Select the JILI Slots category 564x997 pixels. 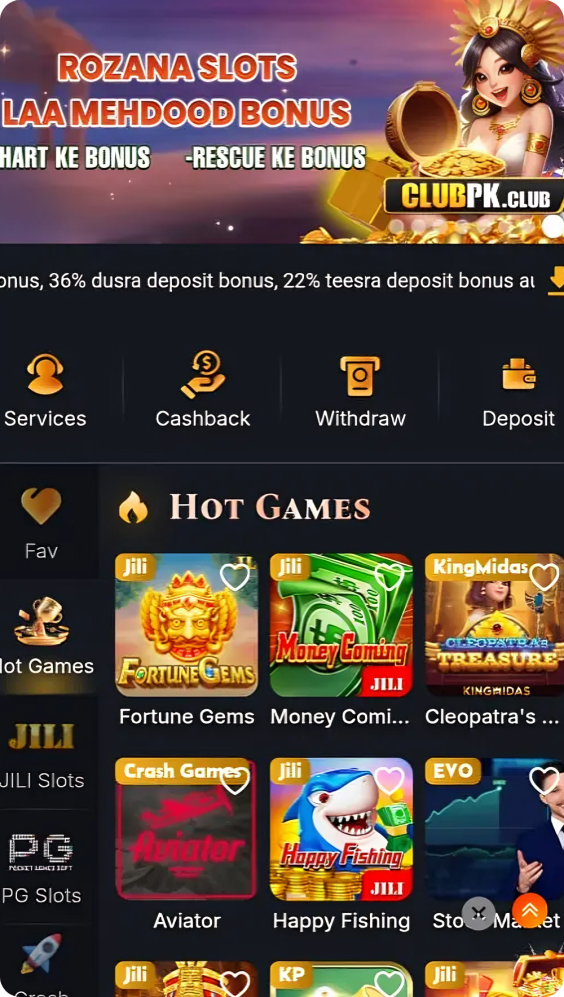41,752
